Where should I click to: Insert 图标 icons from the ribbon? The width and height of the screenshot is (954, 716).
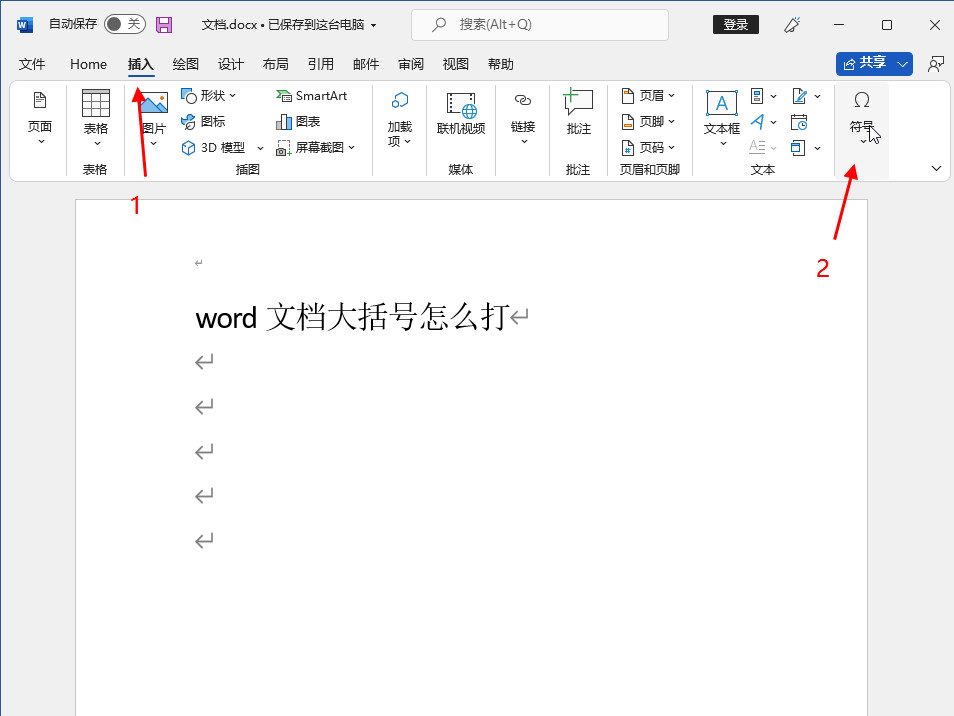203,122
